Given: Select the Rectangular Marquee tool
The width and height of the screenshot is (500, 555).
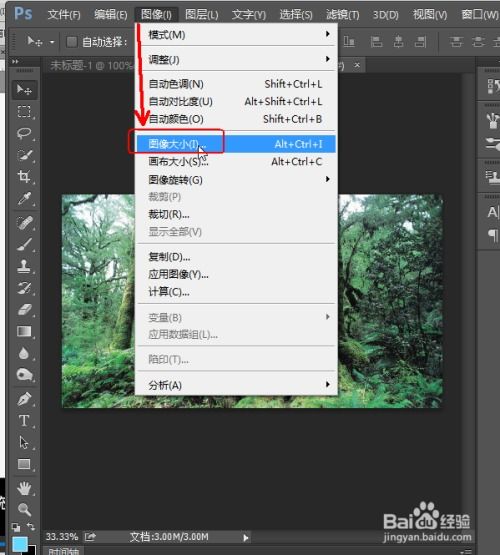Looking at the screenshot, I should pyautogui.click(x=24, y=111).
